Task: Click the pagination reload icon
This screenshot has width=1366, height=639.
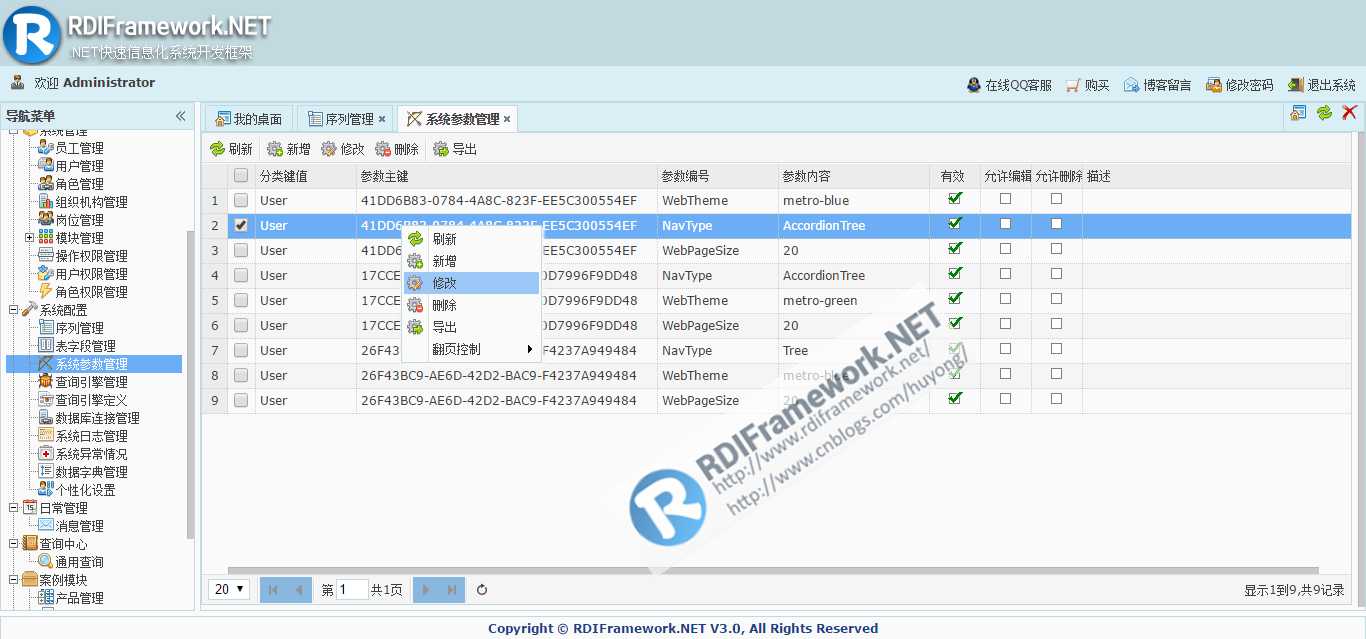Action: [482, 590]
